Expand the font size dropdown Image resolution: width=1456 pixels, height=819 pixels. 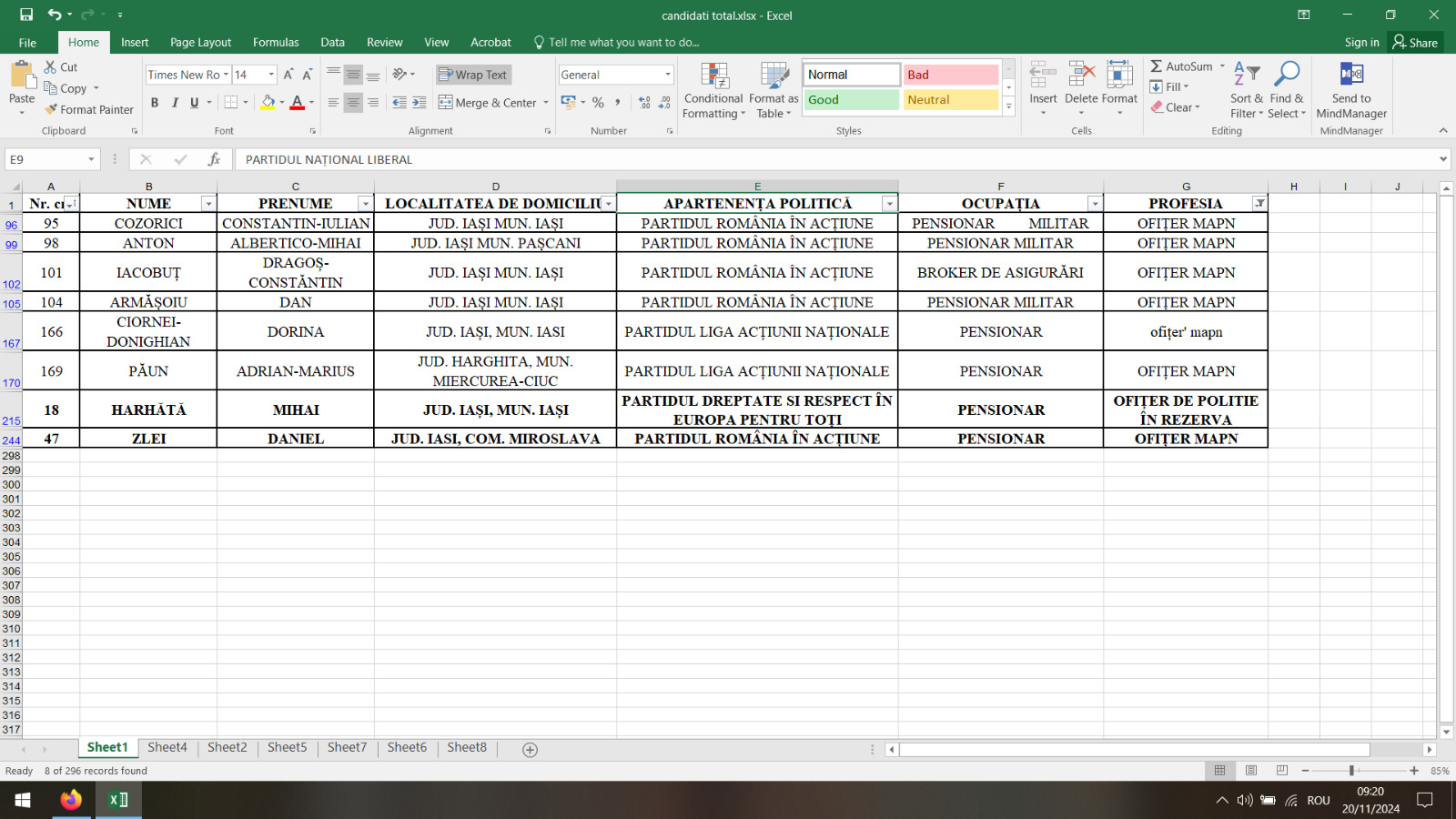point(271,75)
